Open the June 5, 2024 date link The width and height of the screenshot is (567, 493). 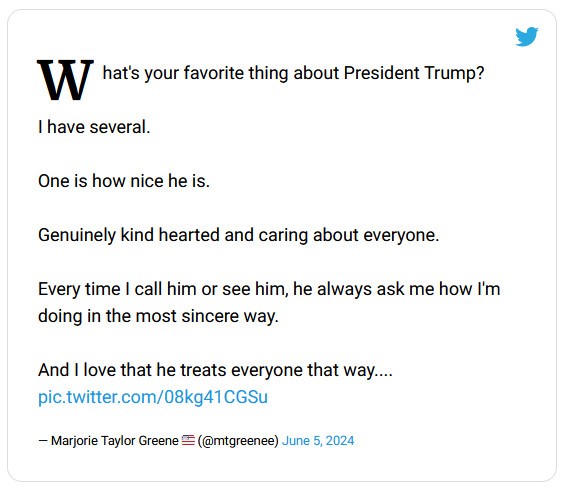click(318, 441)
